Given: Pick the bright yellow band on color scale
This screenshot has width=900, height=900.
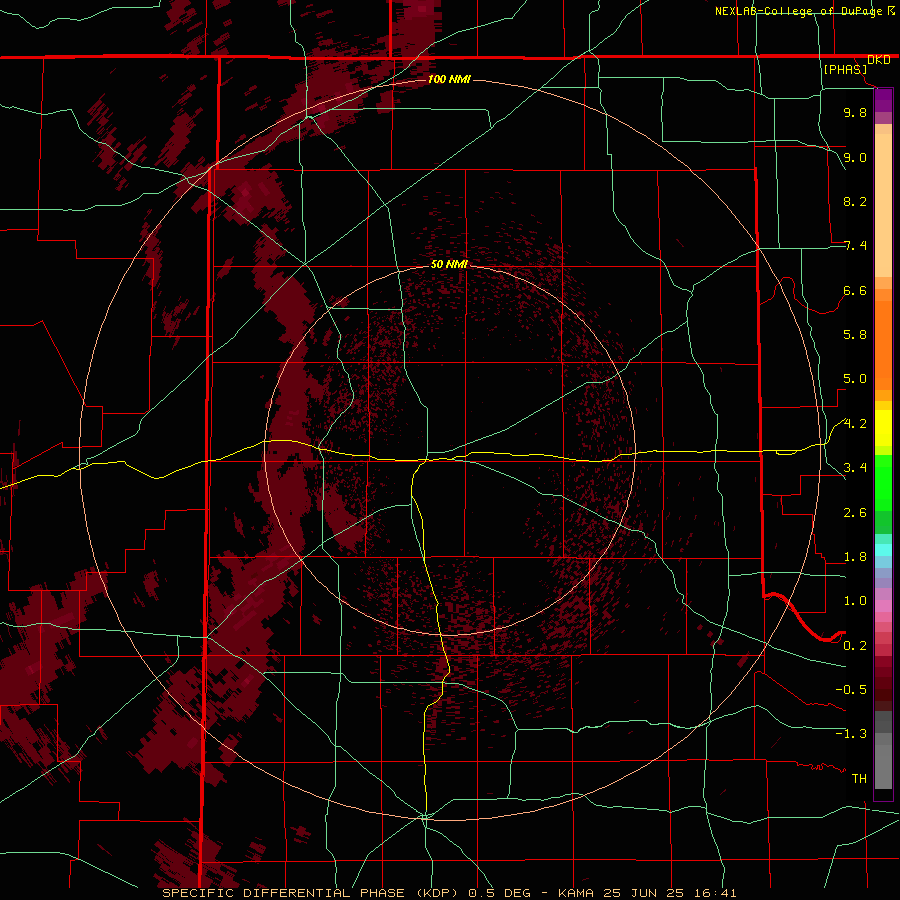Looking at the screenshot, I should 883,428.
